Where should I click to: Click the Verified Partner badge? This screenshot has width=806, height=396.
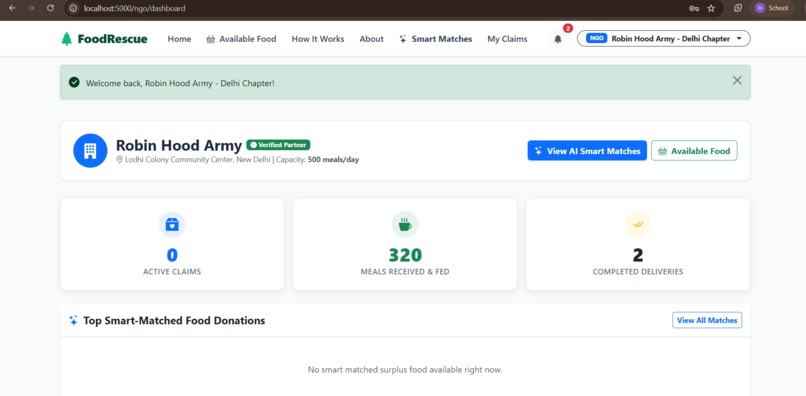point(278,145)
